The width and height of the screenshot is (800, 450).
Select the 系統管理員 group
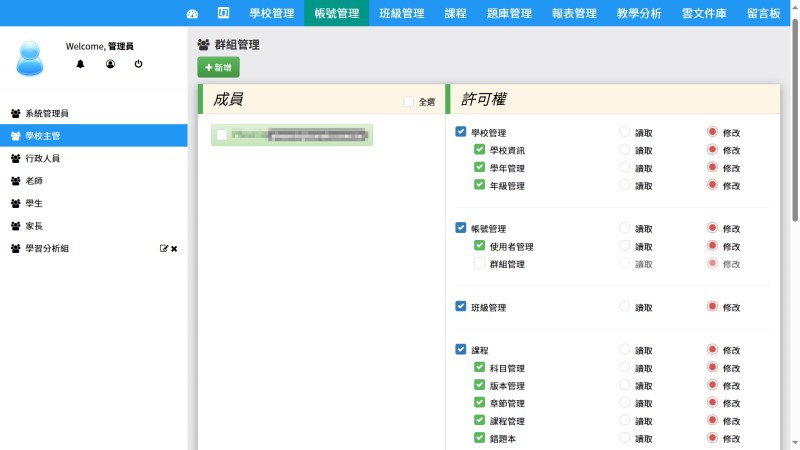(46, 114)
